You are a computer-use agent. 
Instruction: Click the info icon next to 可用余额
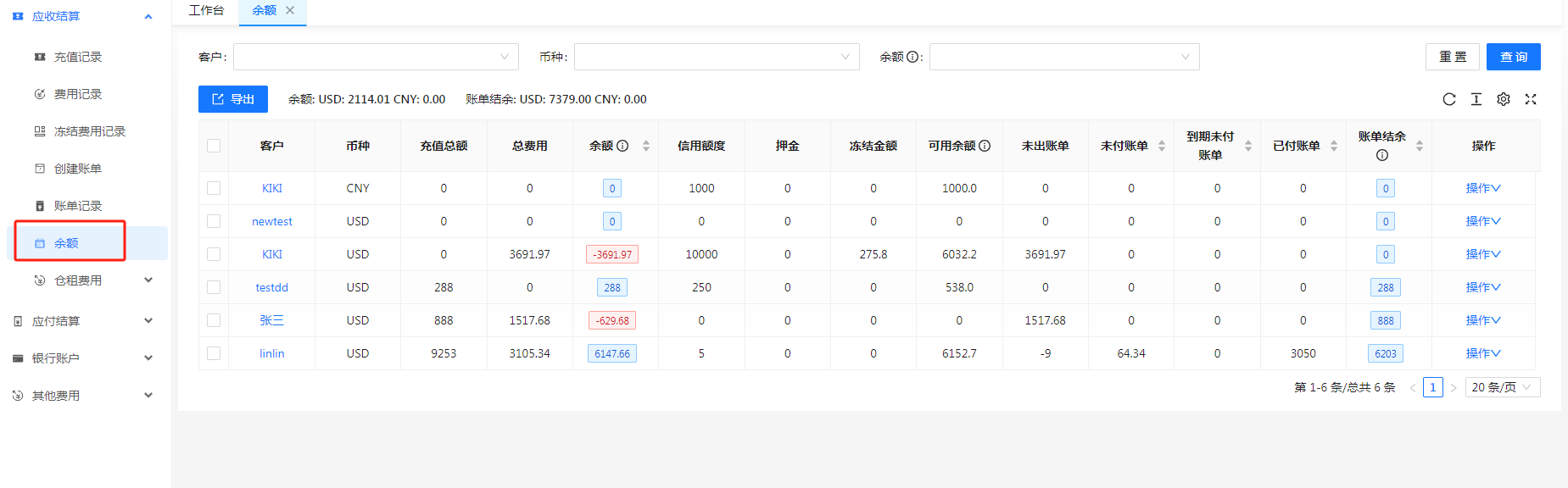(x=985, y=146)
